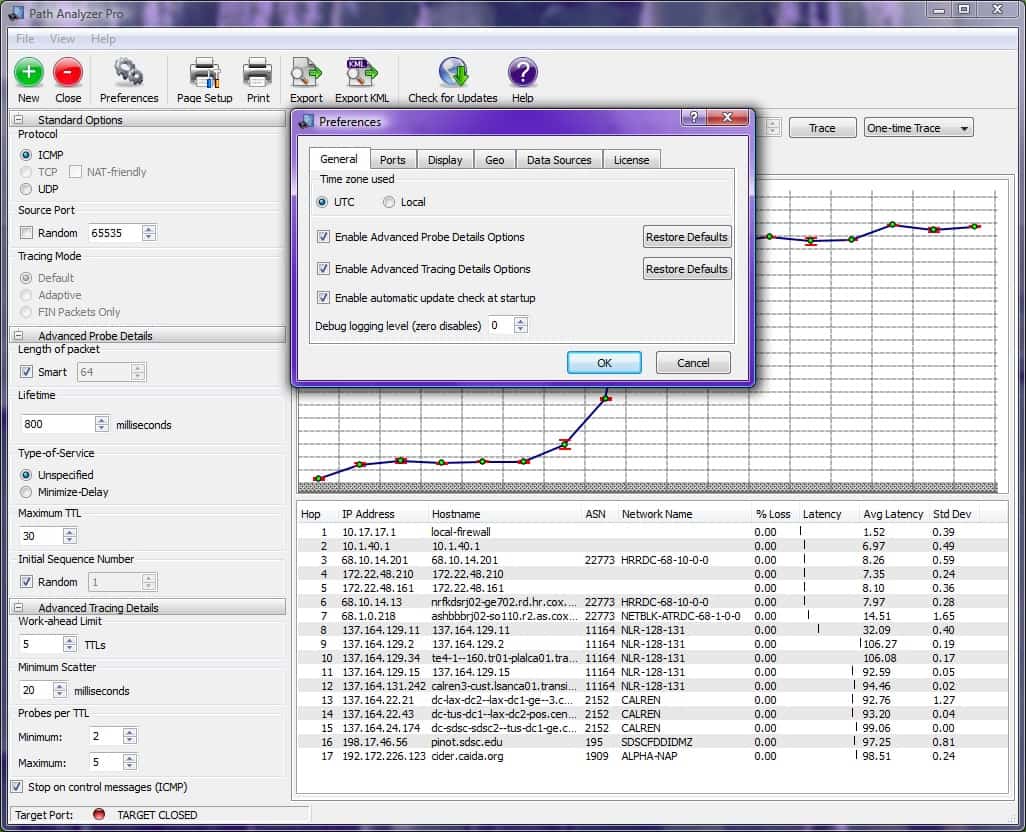Click the Check for Updates globe icon
The height and width of the screenshot is (832, 1026).
(453, 72)
